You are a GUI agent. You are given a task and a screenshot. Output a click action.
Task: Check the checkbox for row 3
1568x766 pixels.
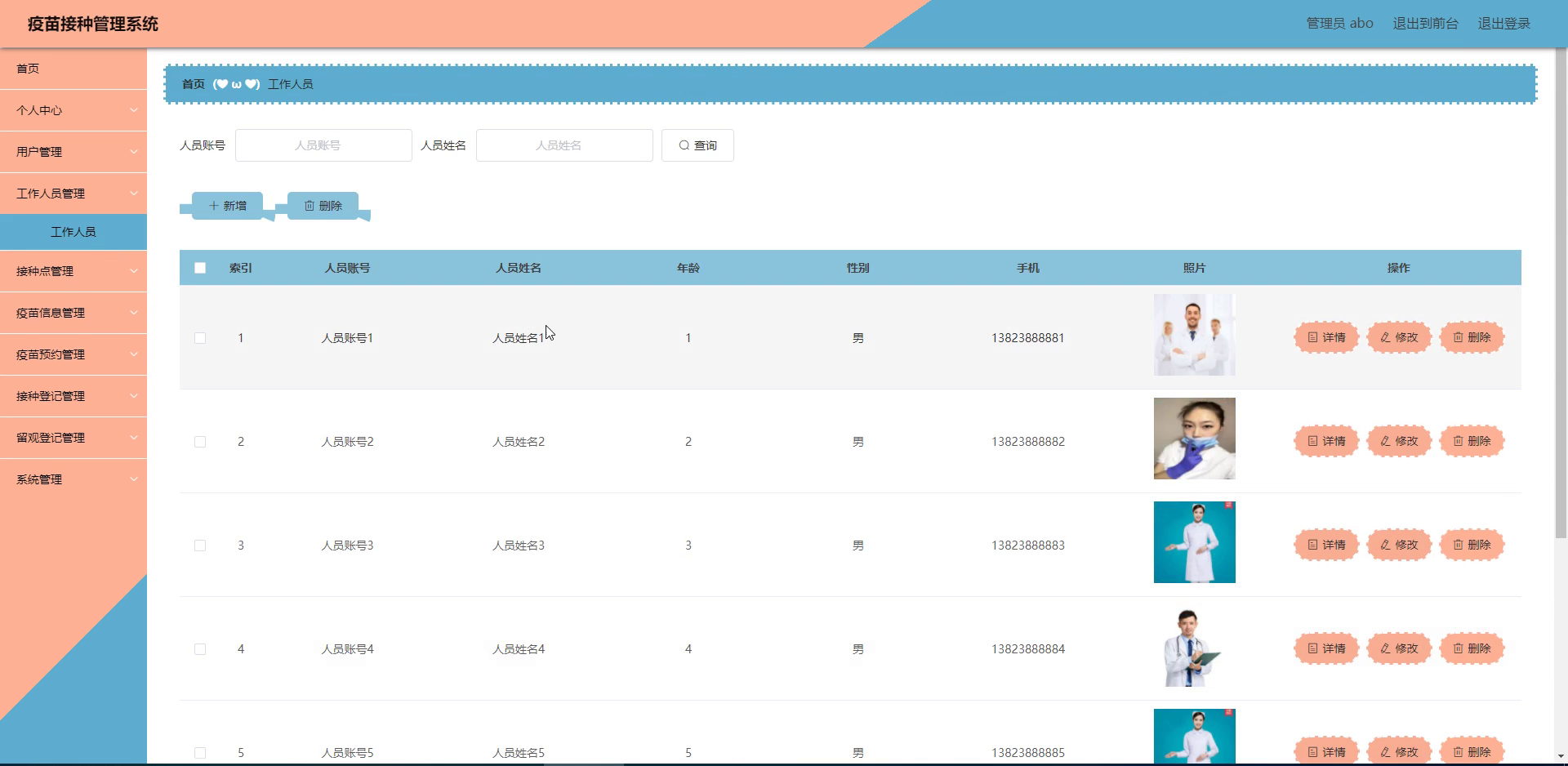coord(200,546)
